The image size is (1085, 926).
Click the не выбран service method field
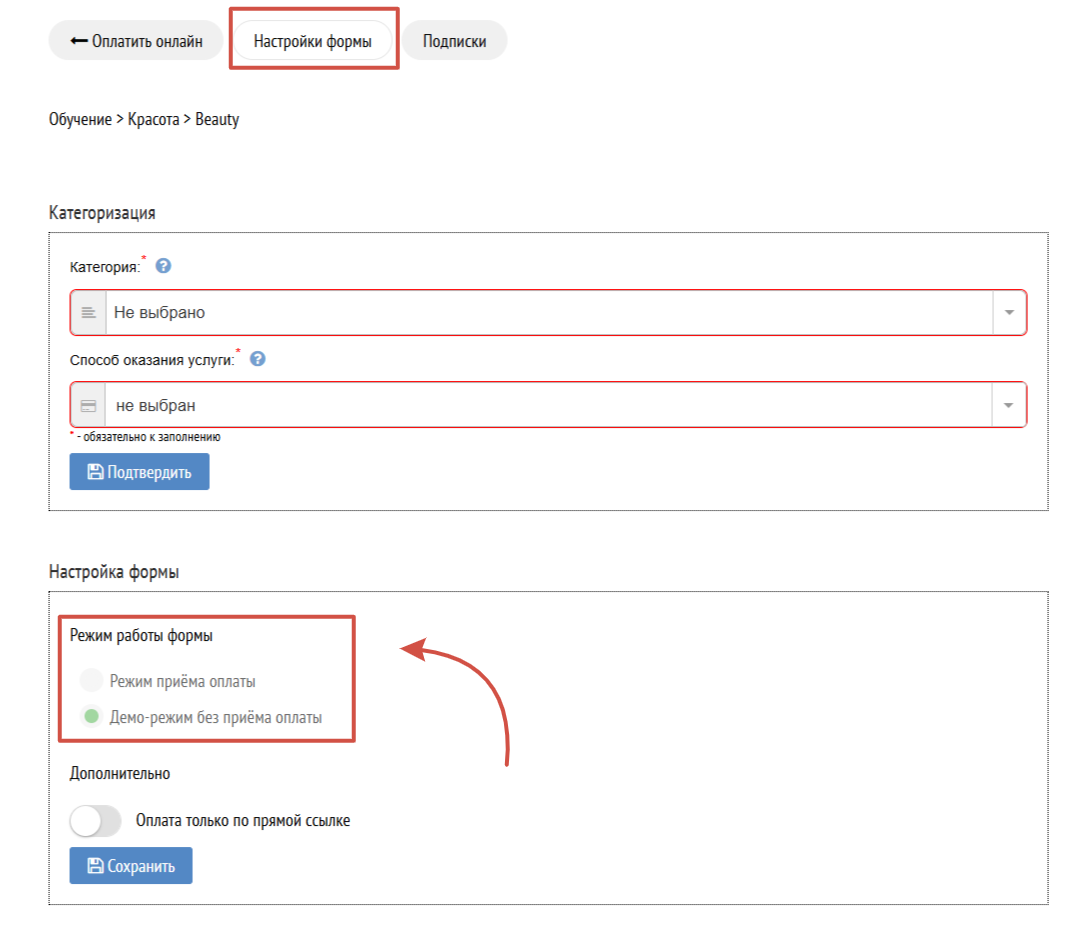click(548, 405)
